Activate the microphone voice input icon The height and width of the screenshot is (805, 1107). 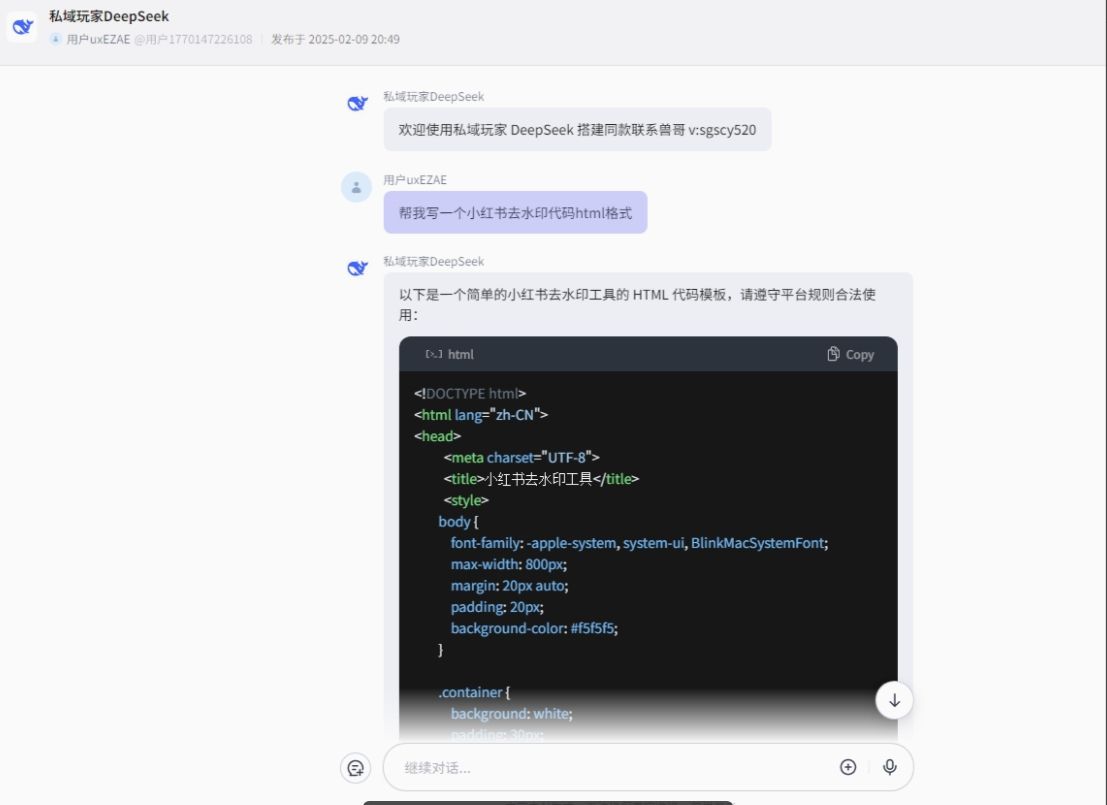pyautogui.click(x=890, y=767)
